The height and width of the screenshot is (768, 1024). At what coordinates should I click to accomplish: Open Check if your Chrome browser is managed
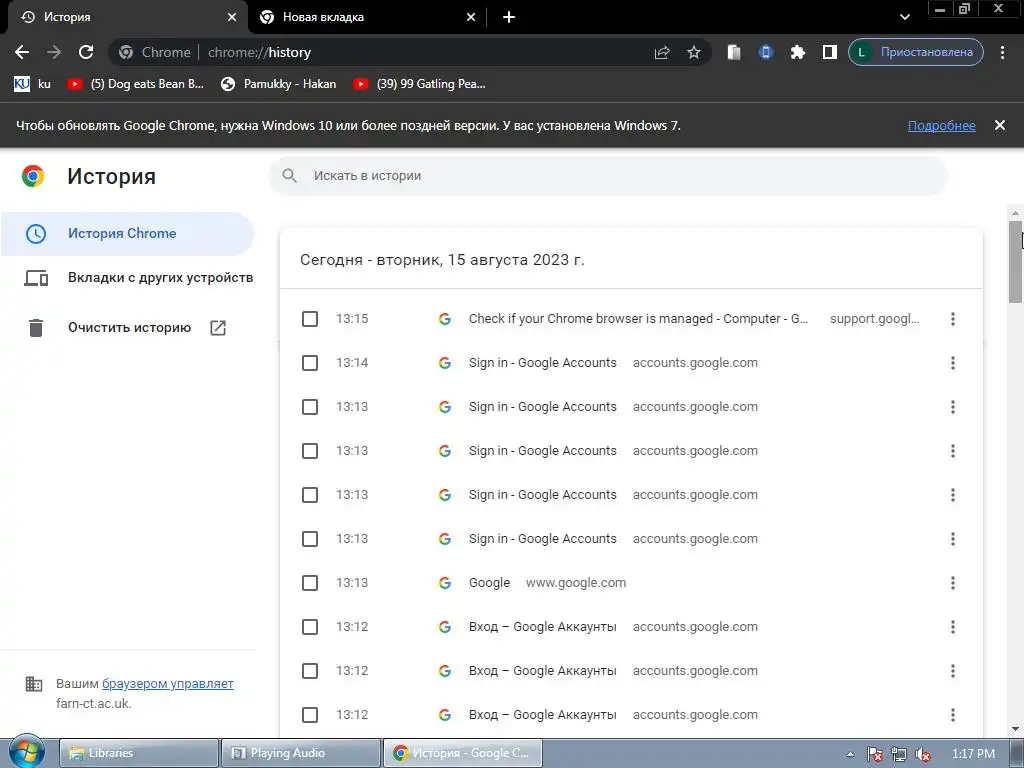(638, 319)
